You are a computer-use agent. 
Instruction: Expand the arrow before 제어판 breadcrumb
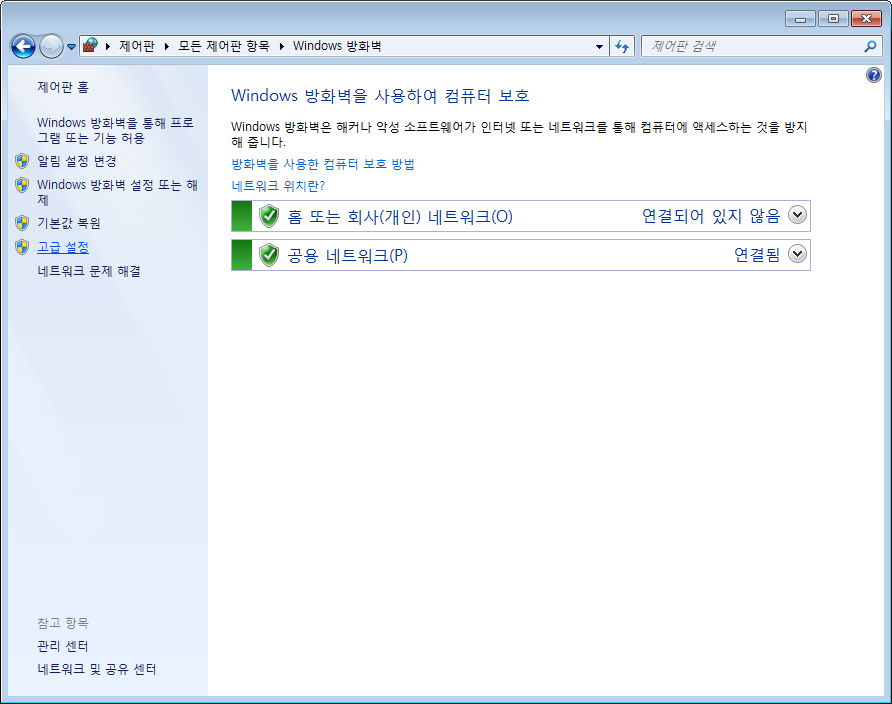(108, 46)
